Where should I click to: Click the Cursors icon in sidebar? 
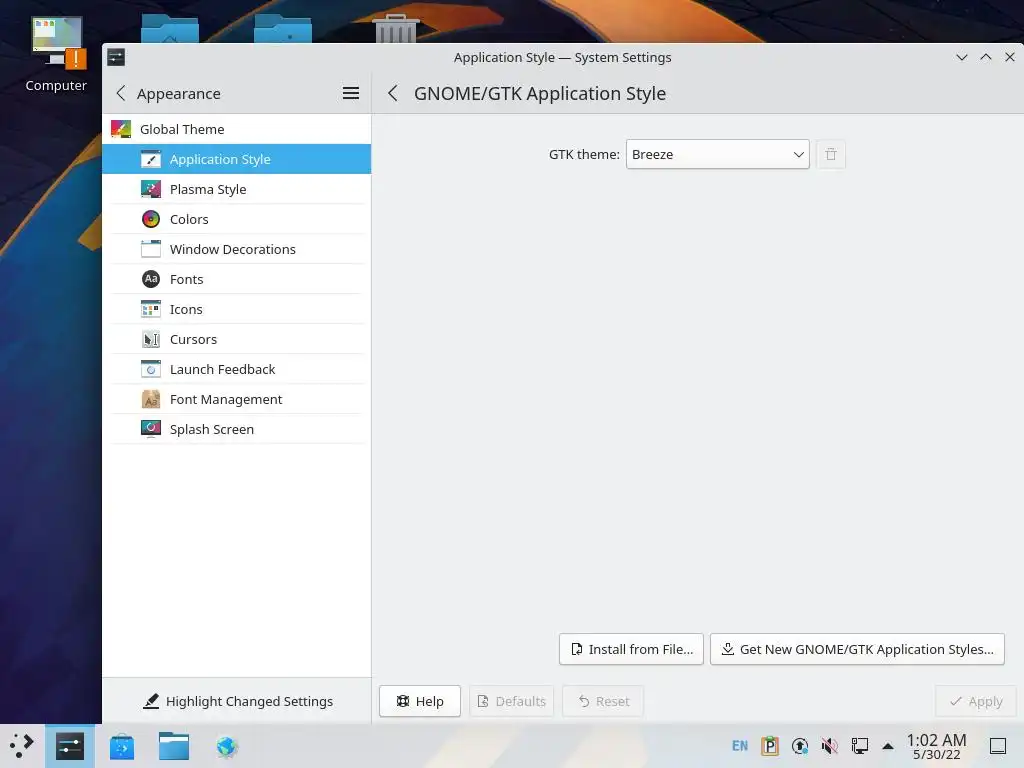pos(151,340)
